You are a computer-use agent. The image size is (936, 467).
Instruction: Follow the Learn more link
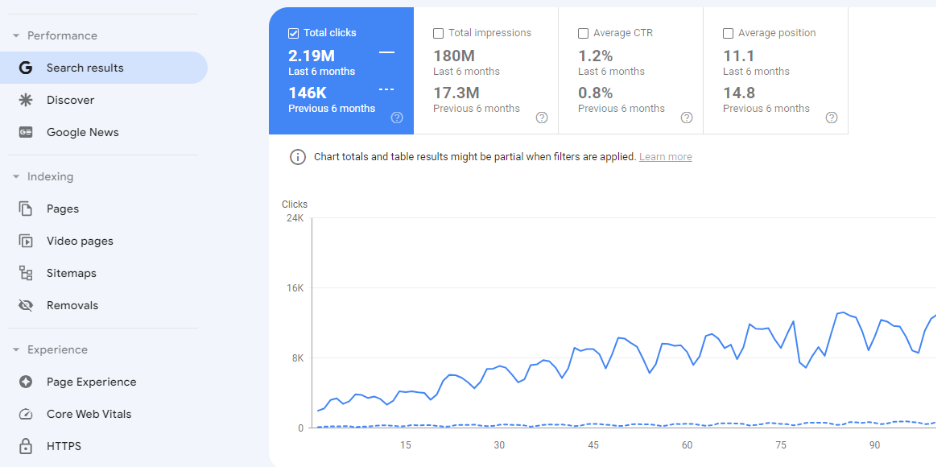(x=665, y=157)
